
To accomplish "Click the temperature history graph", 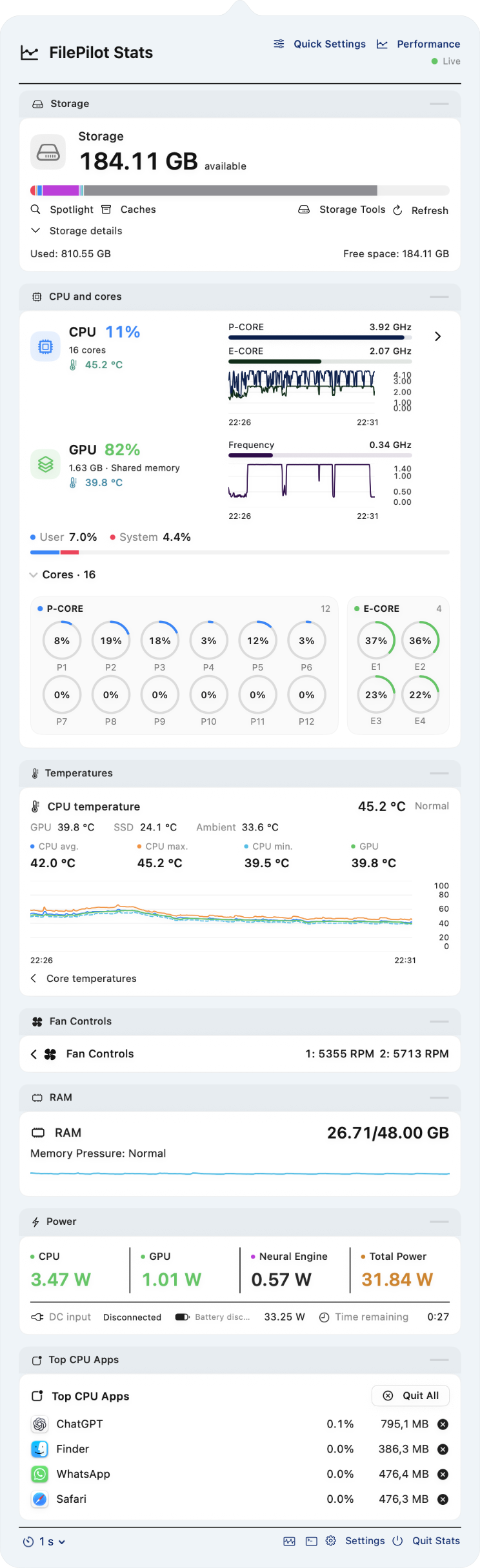I will coord(221,914).
